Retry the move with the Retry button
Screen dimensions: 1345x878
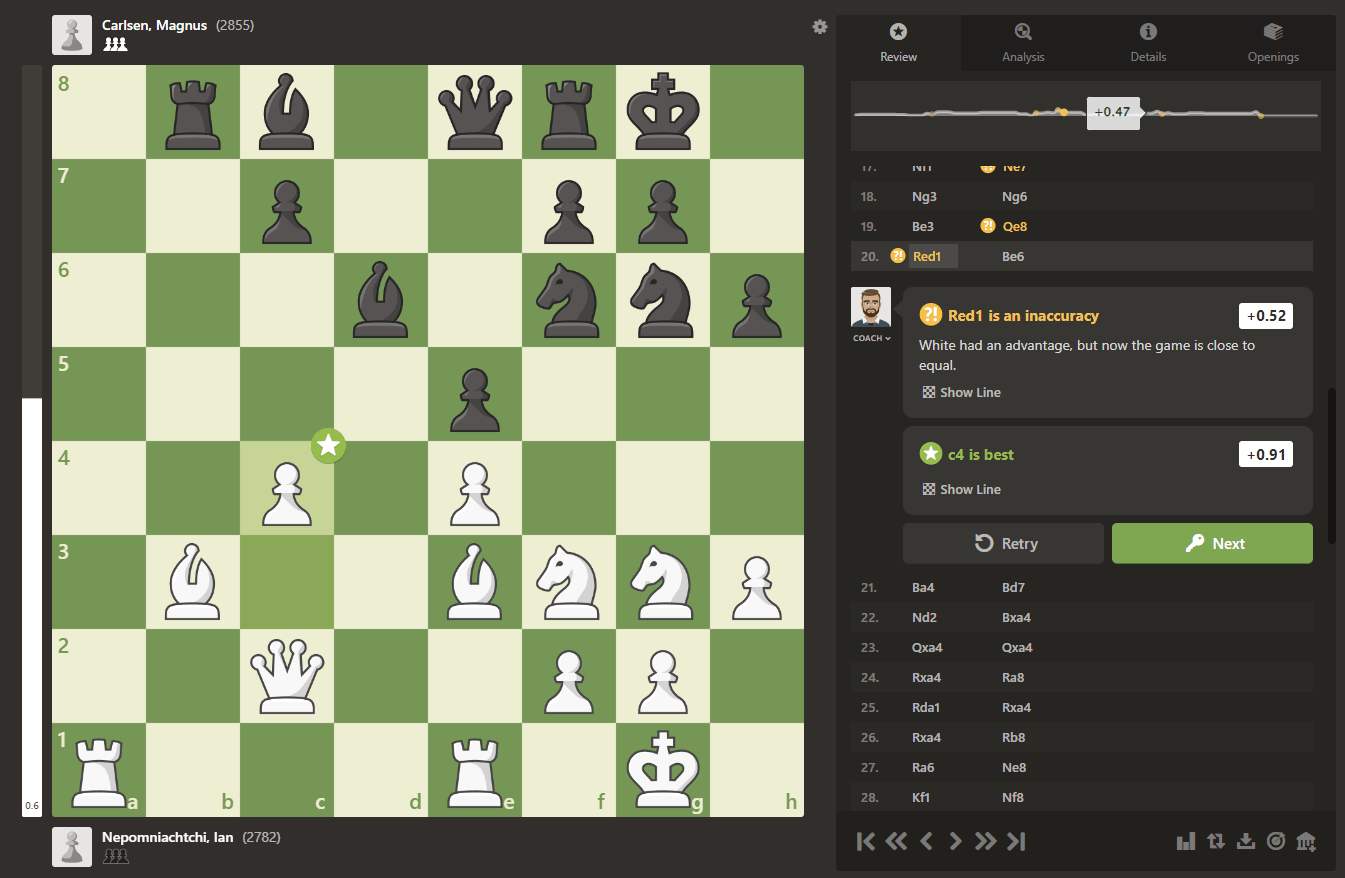(1003, 543)
